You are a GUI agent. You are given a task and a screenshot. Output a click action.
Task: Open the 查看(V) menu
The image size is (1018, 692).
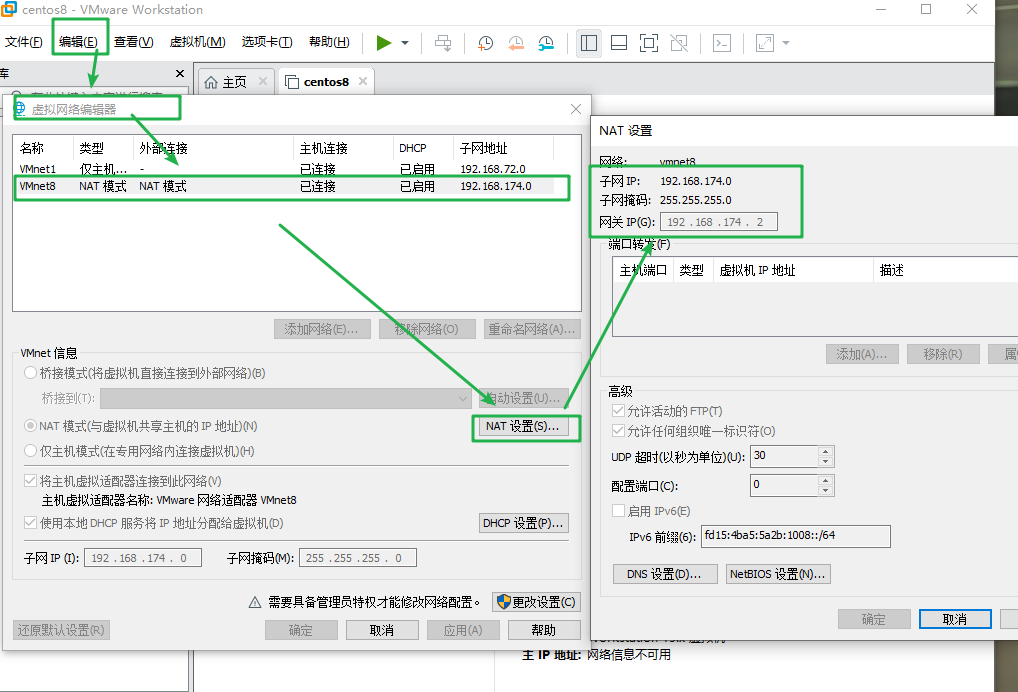(134, 42)
